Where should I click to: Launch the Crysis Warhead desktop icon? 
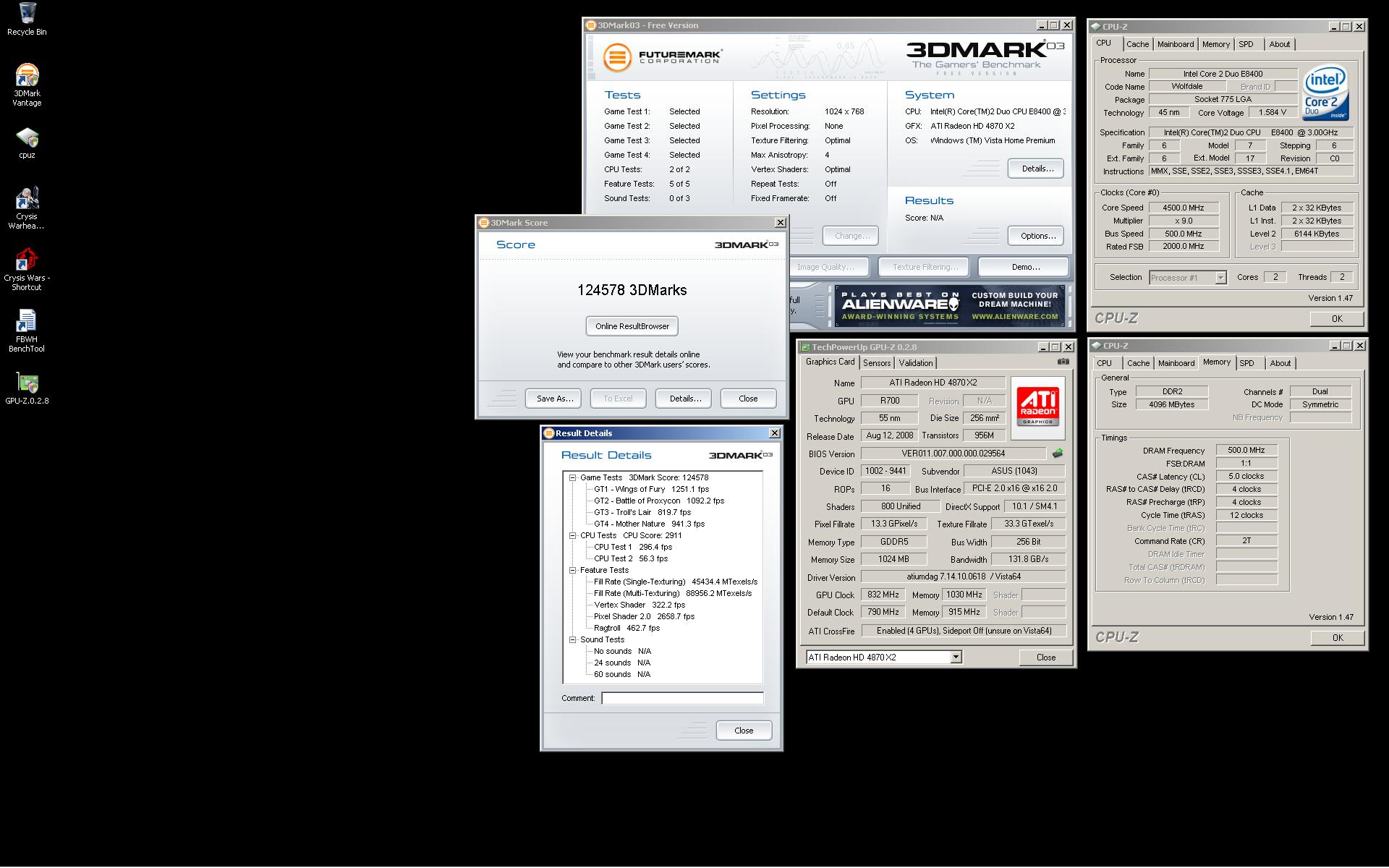27,208
